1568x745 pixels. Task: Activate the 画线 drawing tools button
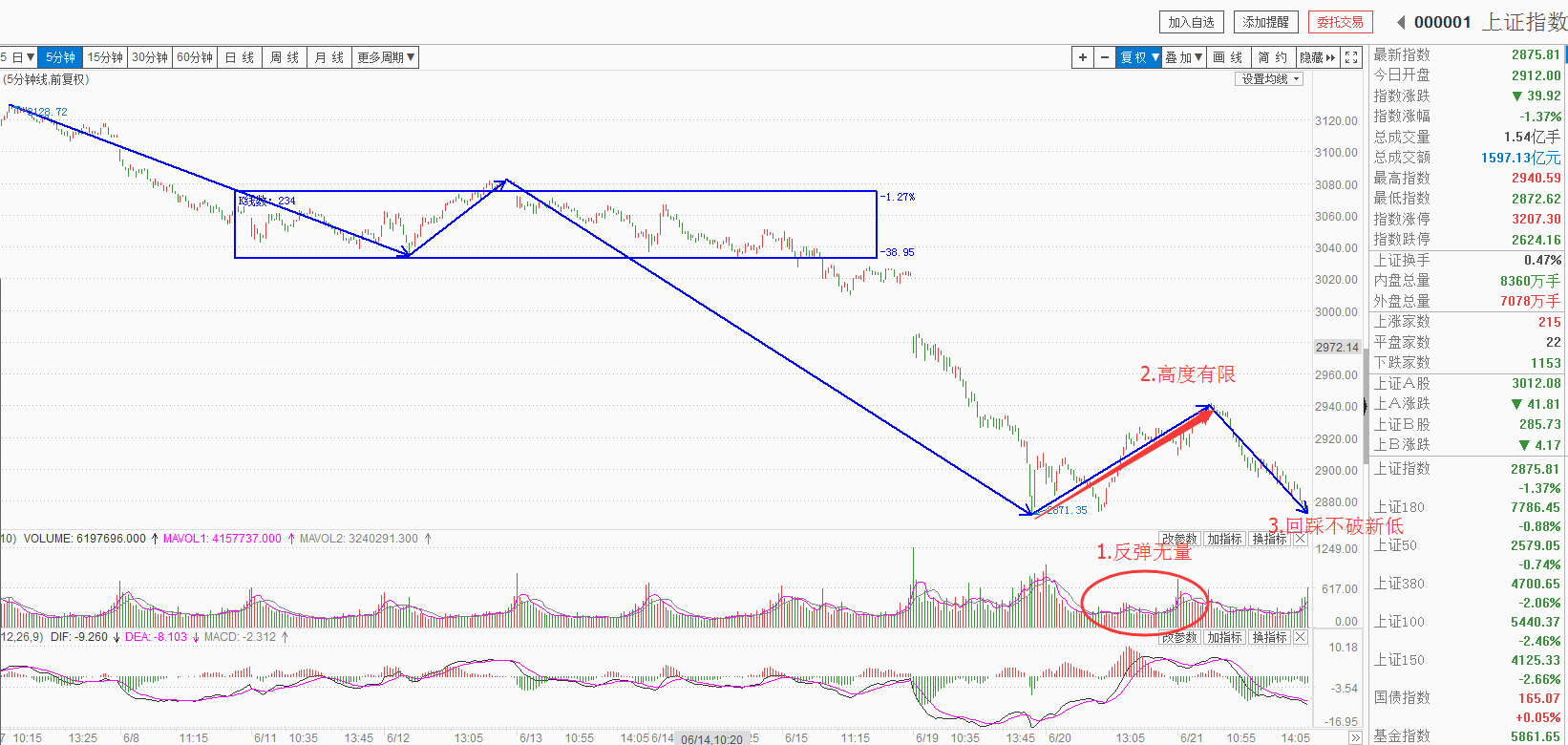pos(1228,57)
